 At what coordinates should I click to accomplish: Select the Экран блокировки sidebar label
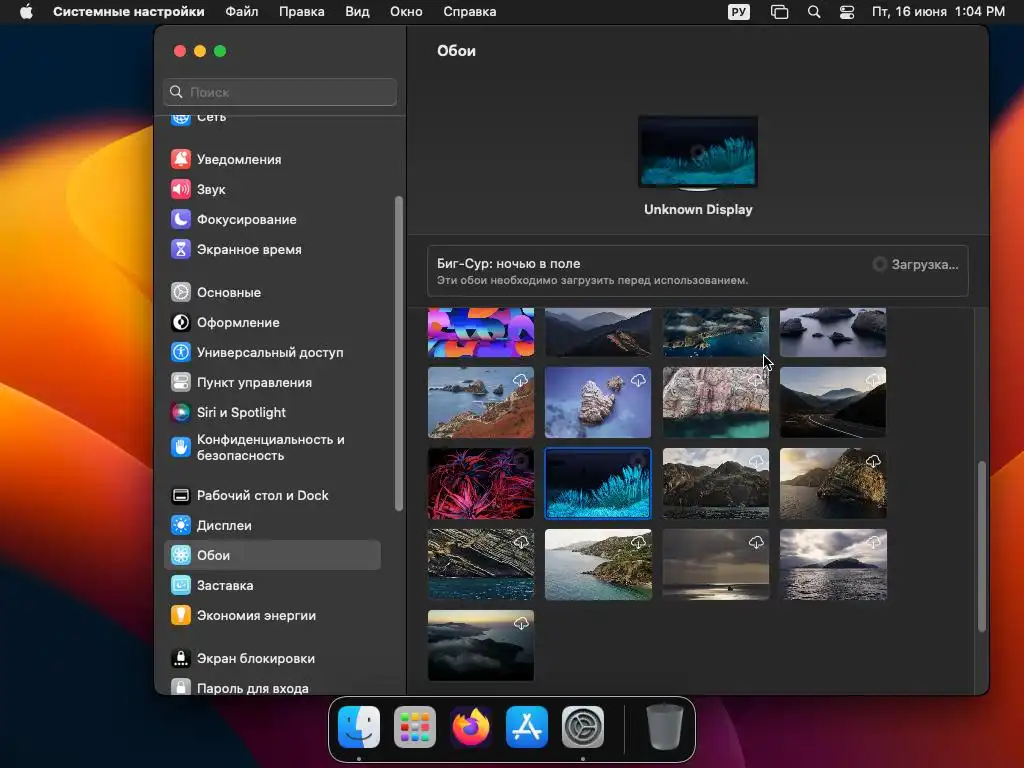click(x=256, y=659)
